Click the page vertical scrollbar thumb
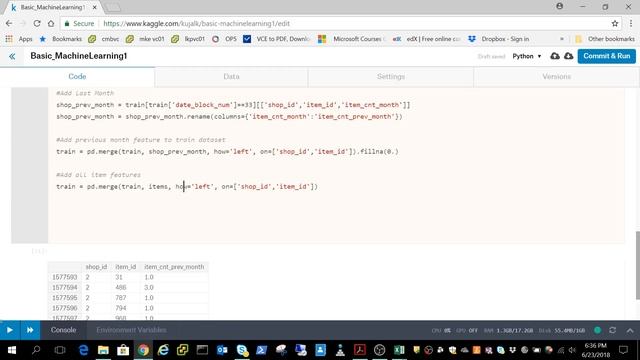This screenshot has height=360, width=640. point(638,265)
